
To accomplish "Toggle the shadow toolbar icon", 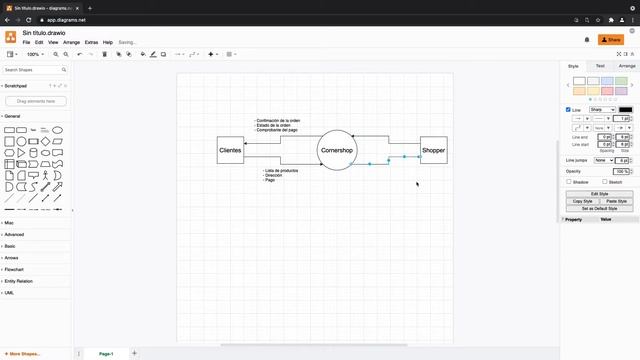I will pos(163,54).
